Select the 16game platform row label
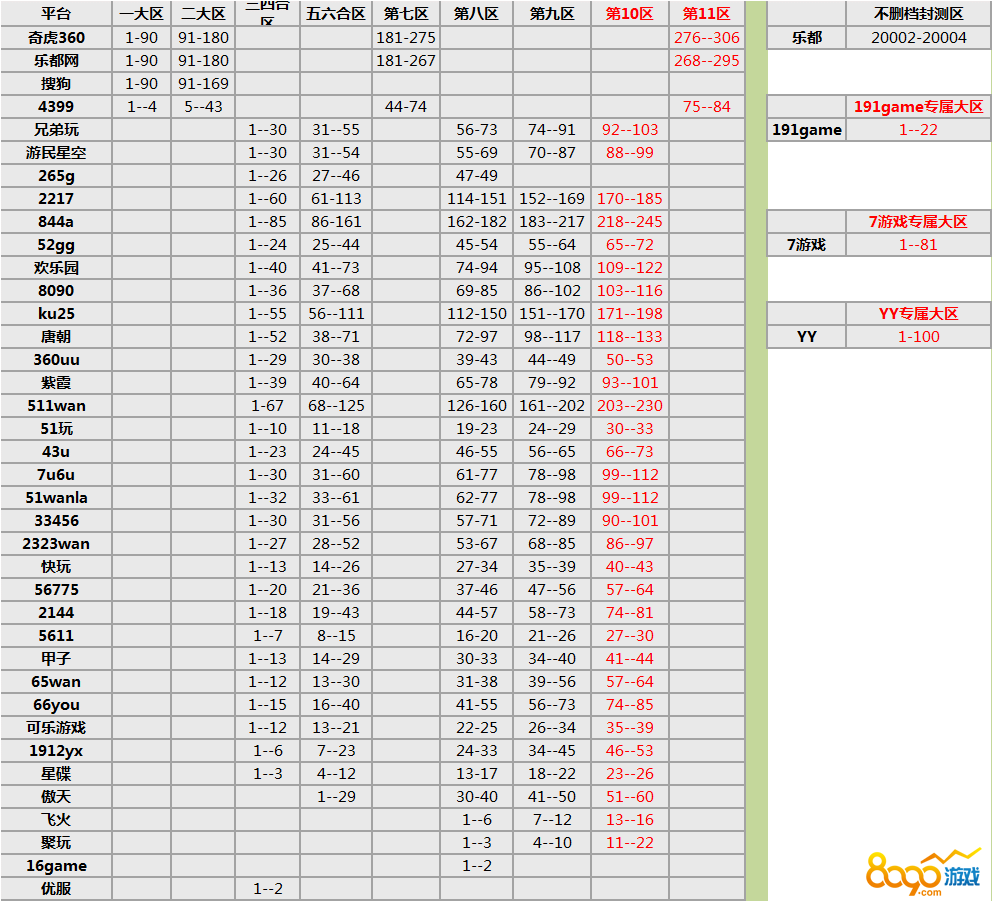 pos(56,865)
